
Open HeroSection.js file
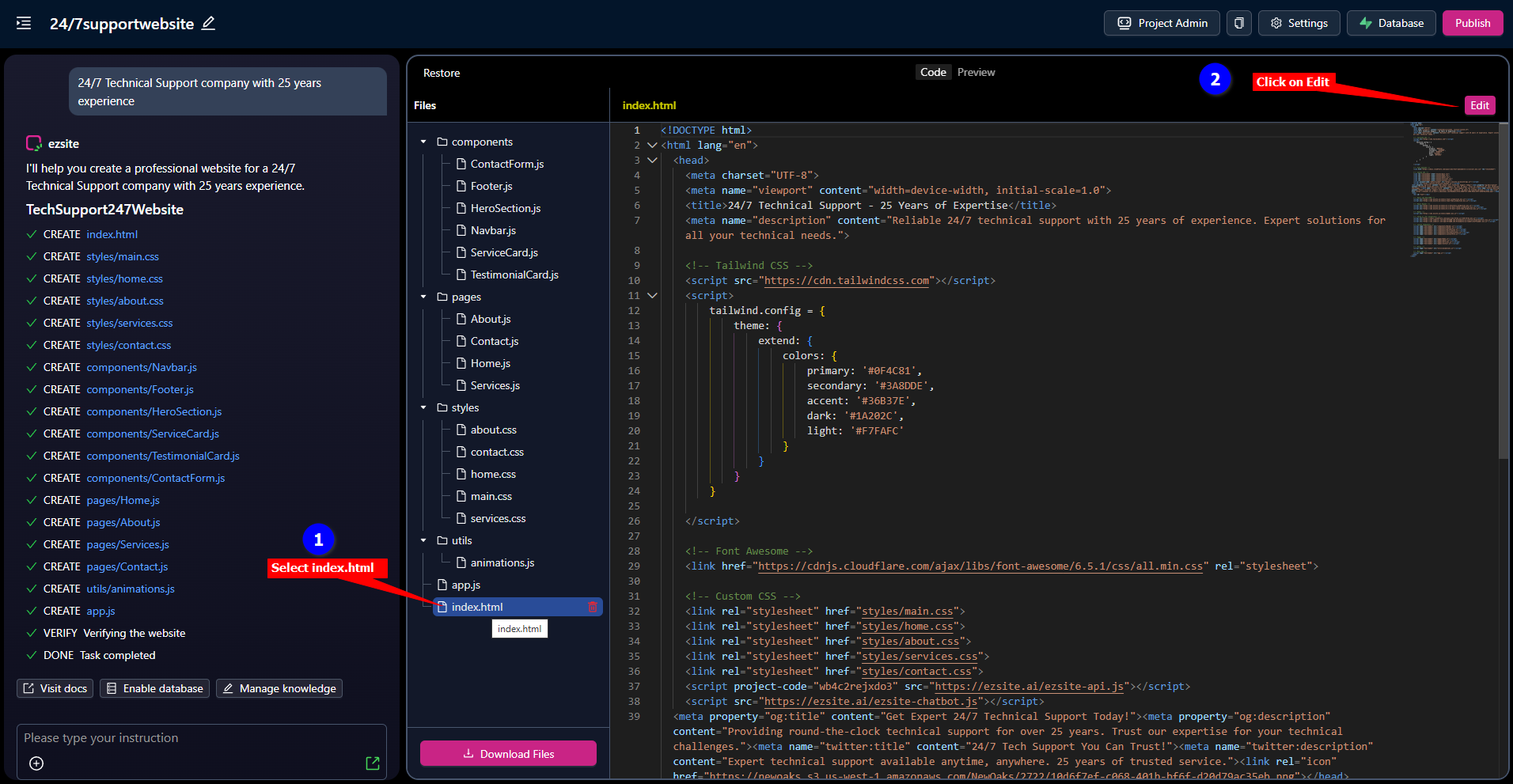tap(506, 208)
